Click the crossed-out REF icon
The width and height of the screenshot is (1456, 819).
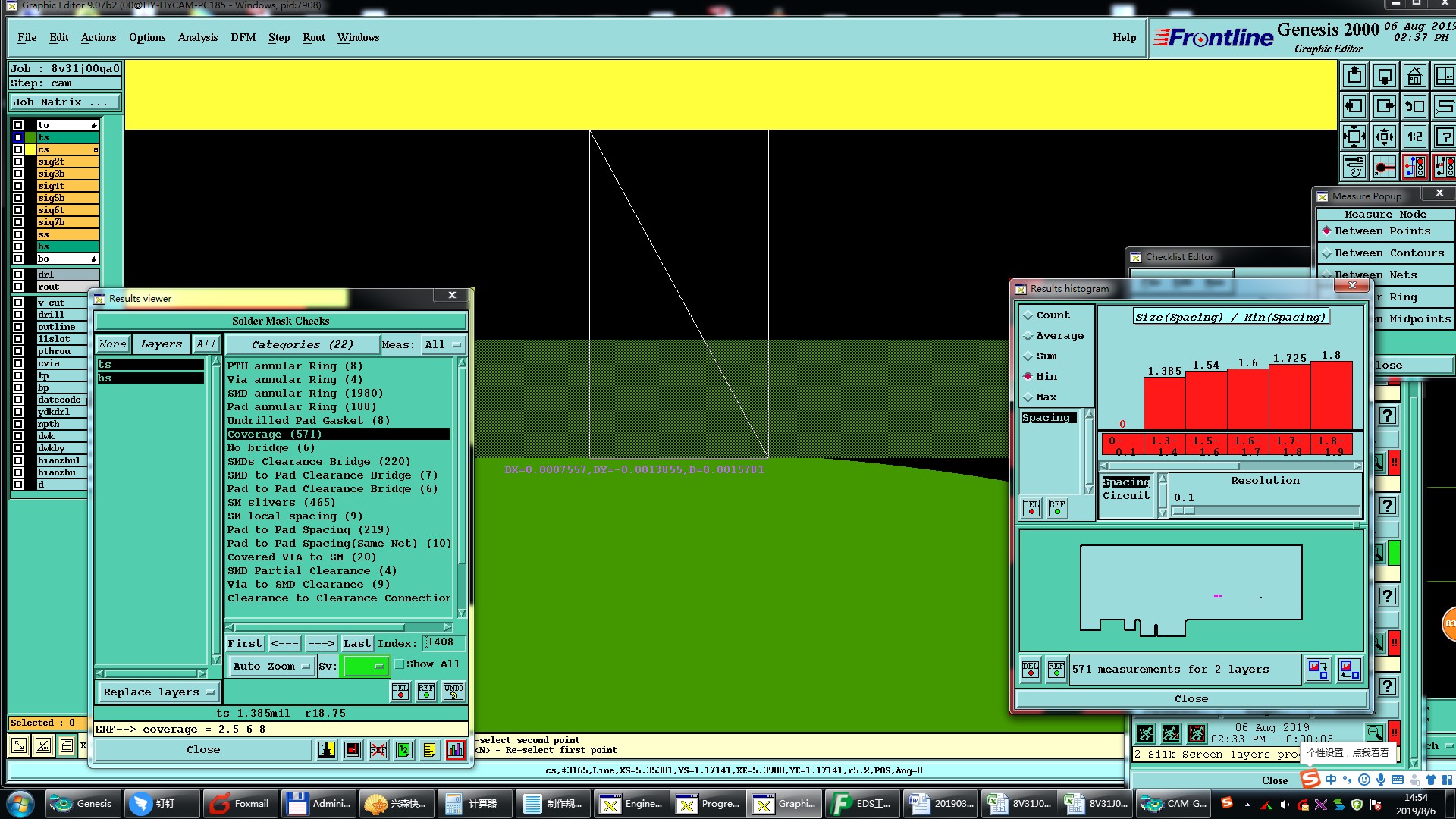[x=378, y=750]
